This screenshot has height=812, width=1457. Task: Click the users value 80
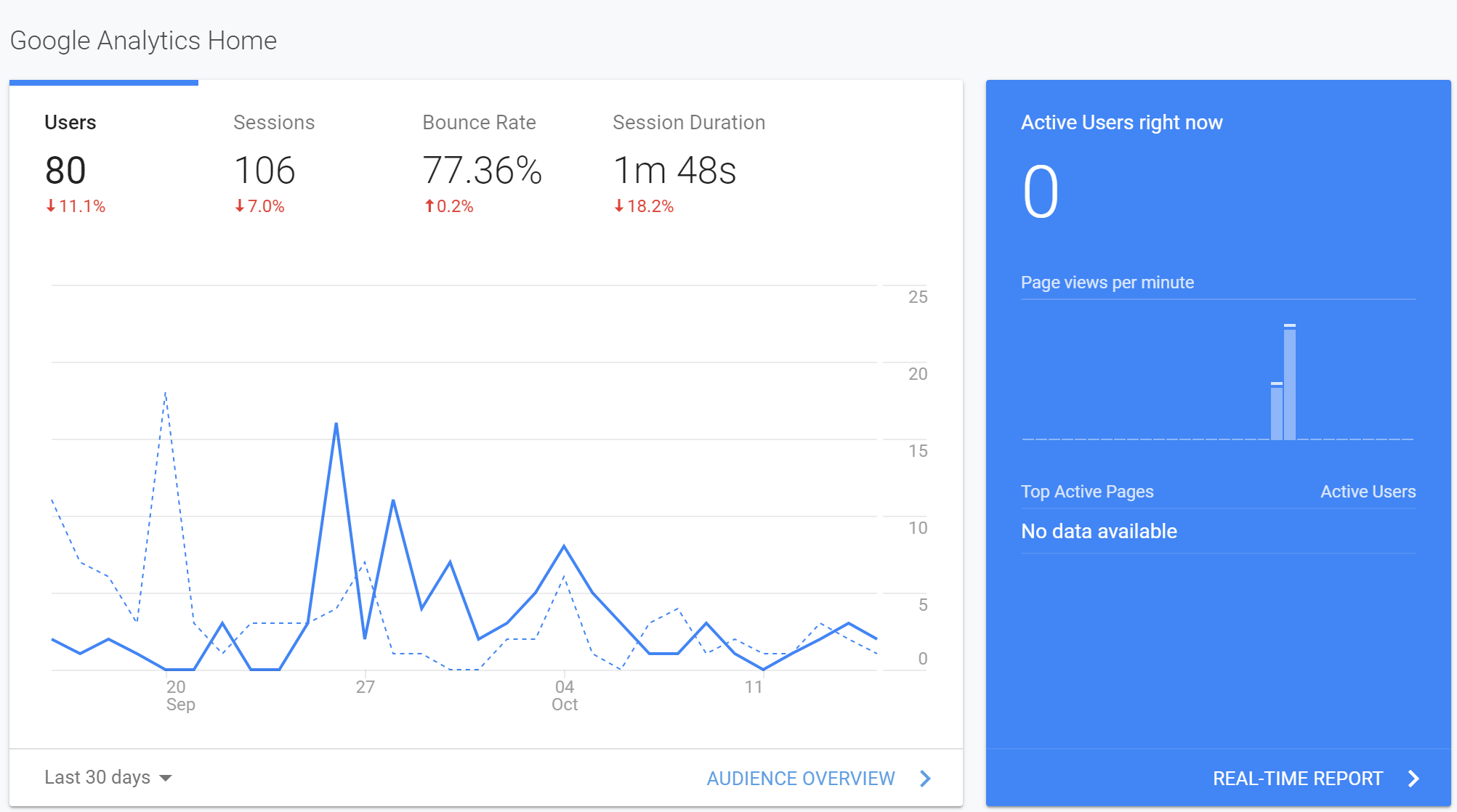[x=65, y=171]
